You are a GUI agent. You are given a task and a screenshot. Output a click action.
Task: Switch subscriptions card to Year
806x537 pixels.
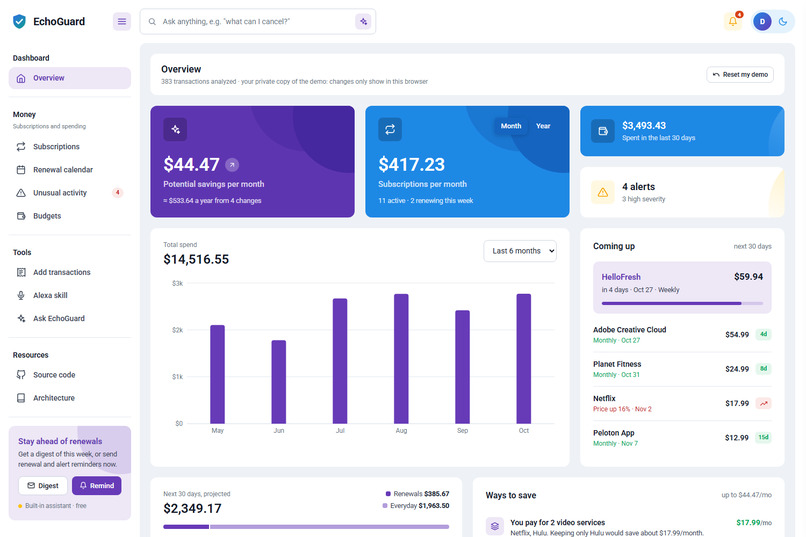543,126
